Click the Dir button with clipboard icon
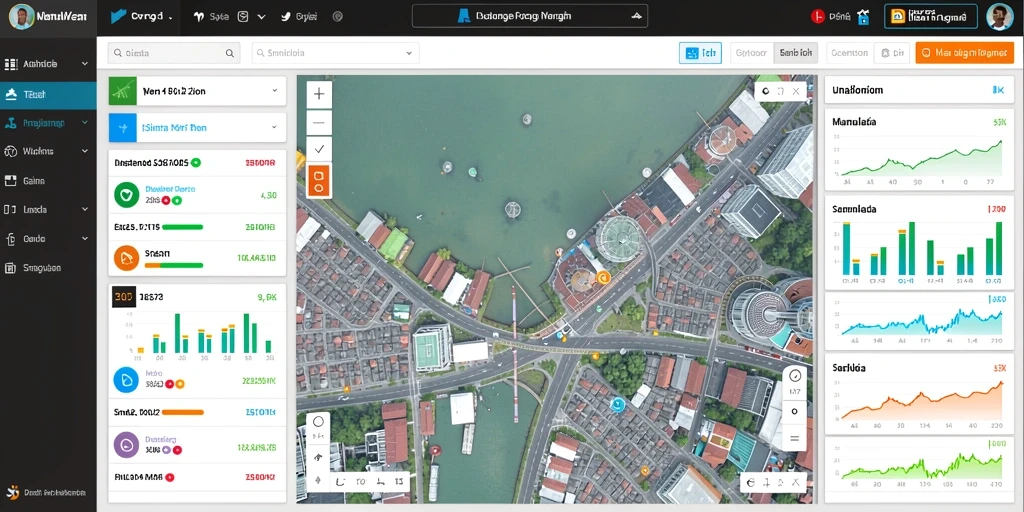The height and width of the screenshot is (512, 1024). point(892,54)
